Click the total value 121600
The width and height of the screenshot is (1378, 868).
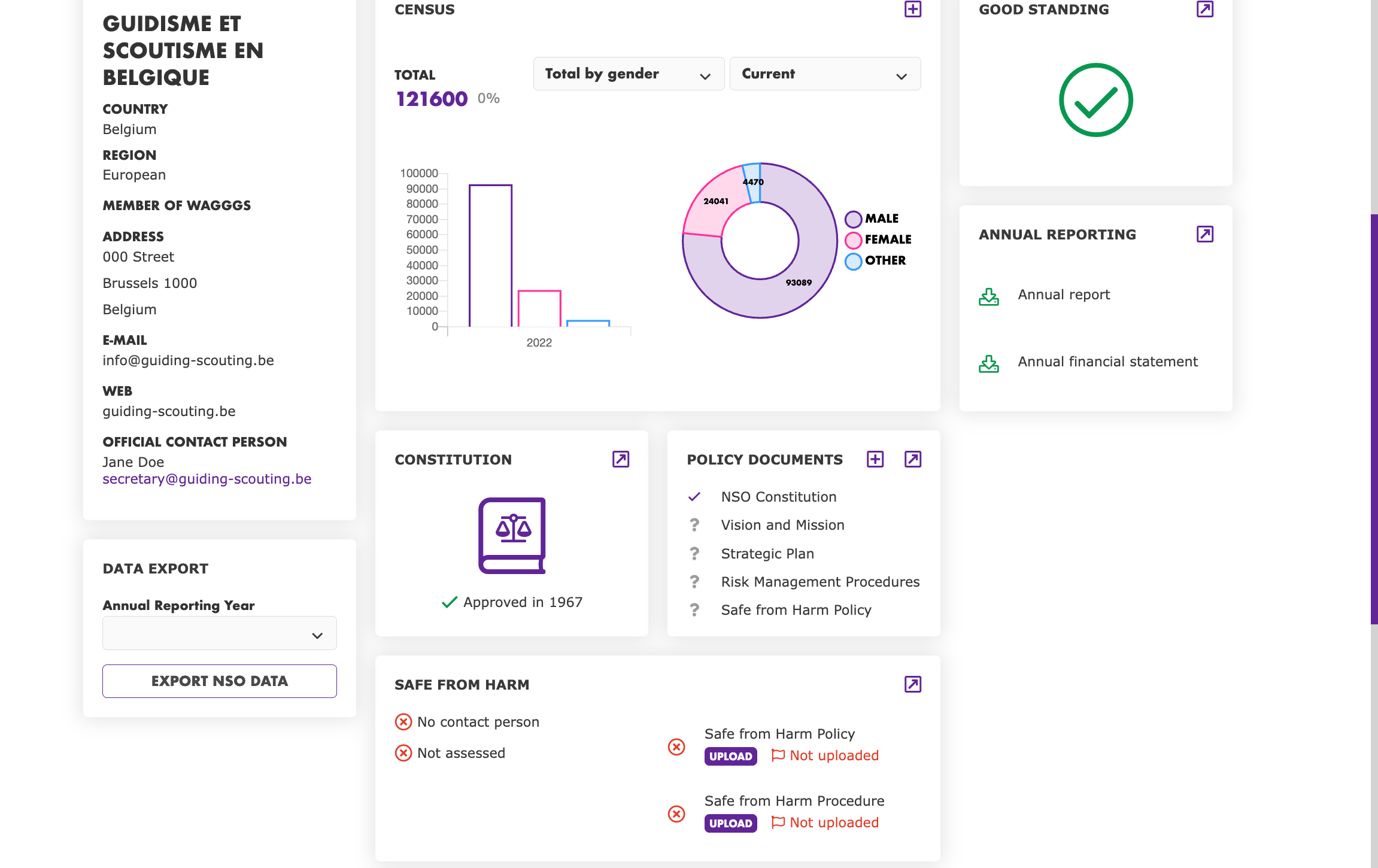(432, 99)
